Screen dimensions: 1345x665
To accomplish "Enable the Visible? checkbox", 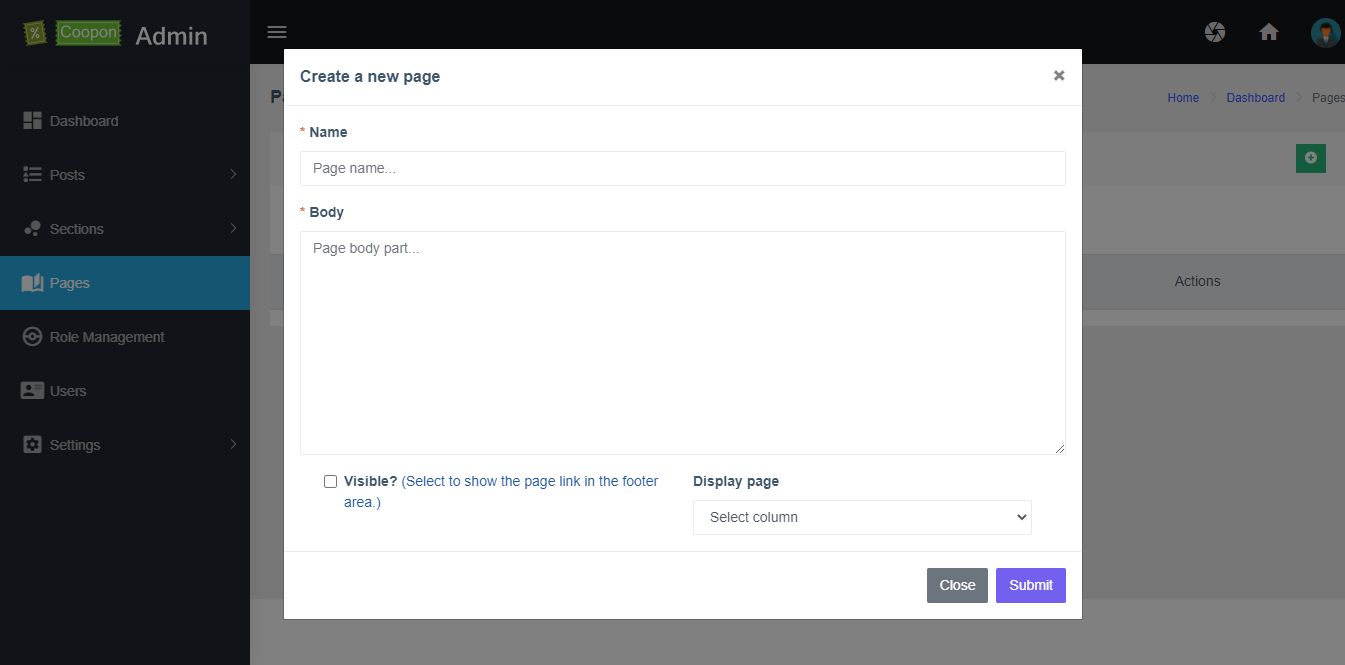I will [330, 481].
